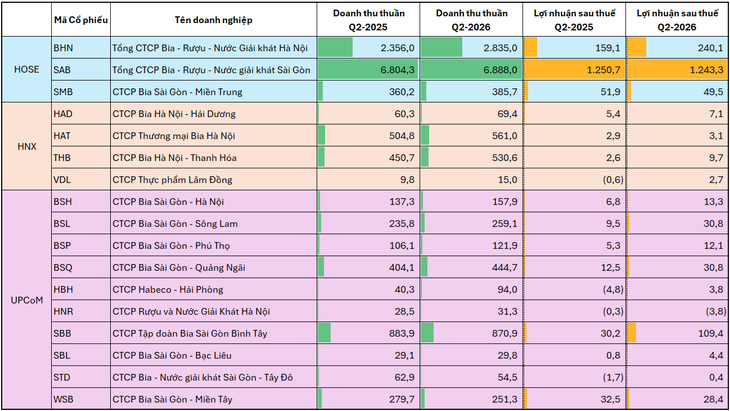Screen dimensions: 730x411
Task: Click 'Doanh thu thuần Q2-2026' column header
Action: pos(471,20)
